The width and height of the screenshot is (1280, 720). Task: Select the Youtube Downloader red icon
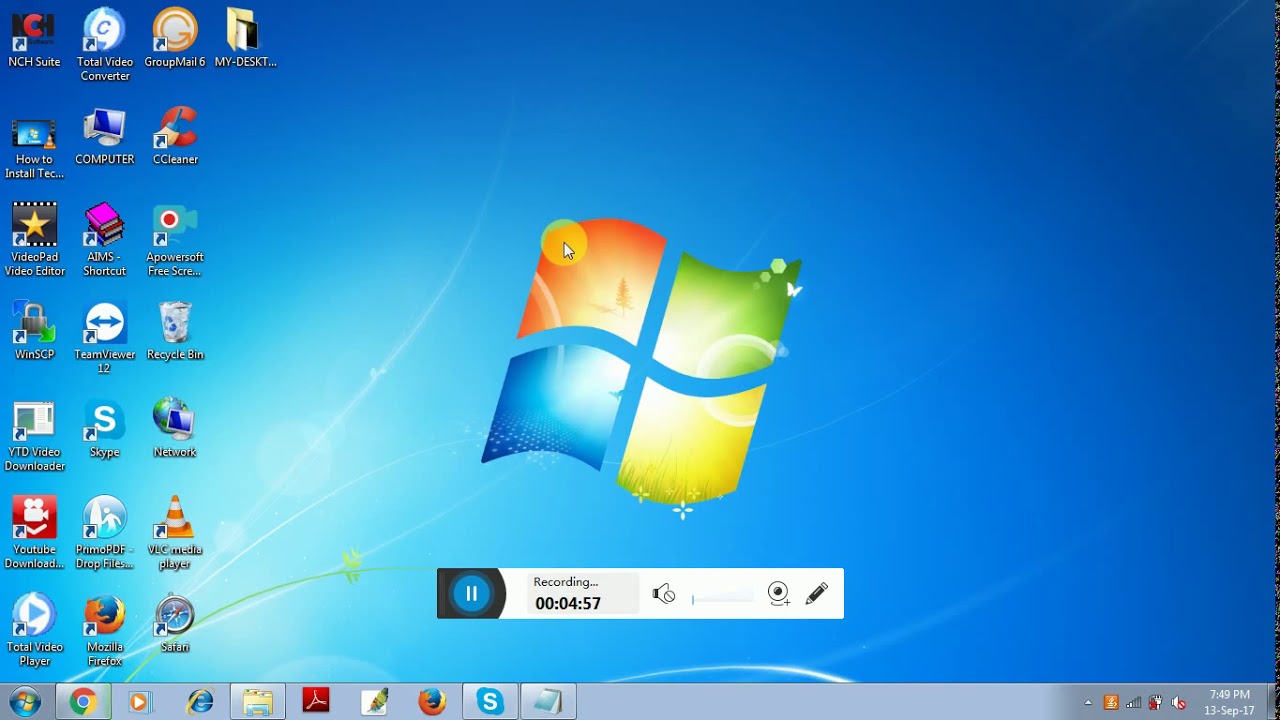(34, 533)
